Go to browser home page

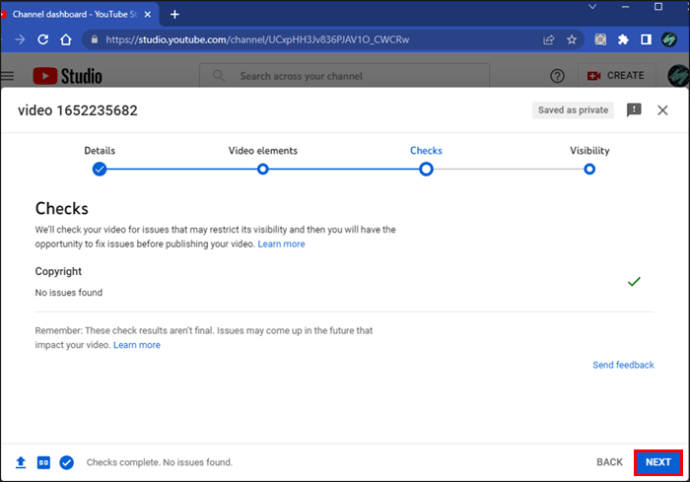coord(66,40)
